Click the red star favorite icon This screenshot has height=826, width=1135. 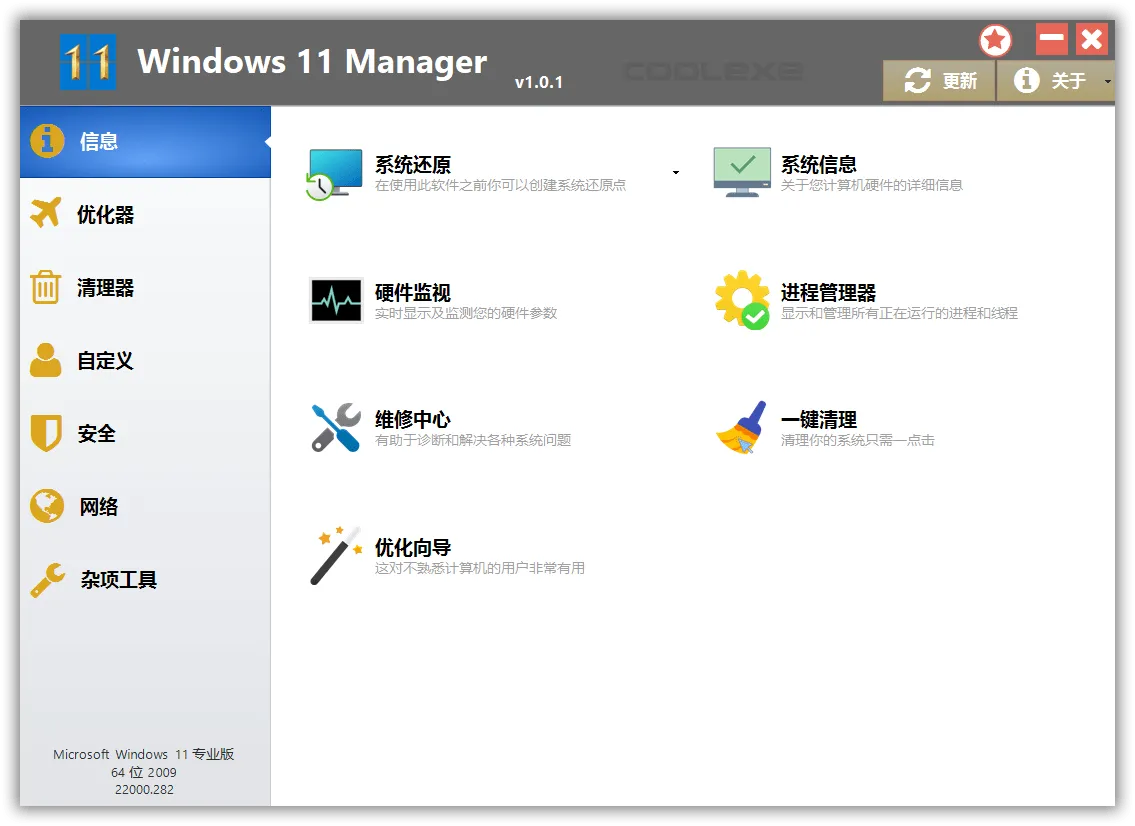point(995,41)
